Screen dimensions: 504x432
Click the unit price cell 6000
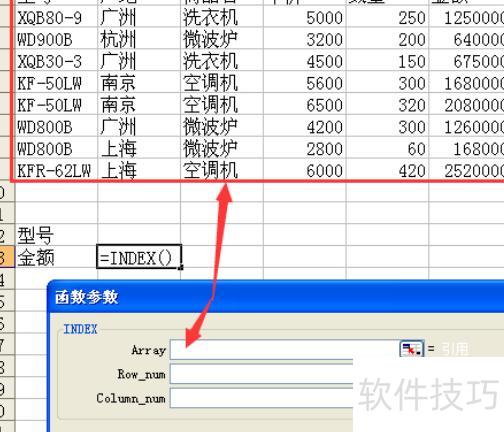pos(305,170)
